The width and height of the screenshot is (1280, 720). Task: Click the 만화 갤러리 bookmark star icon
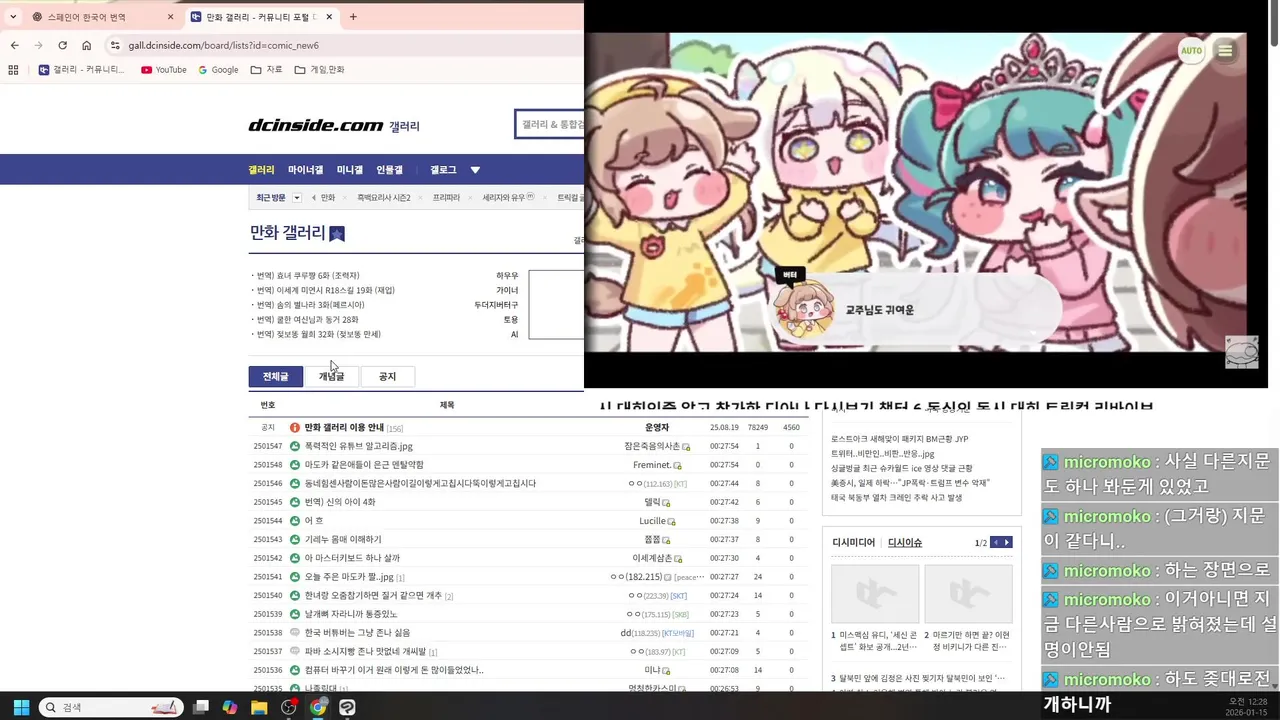[x=337, y=234]
